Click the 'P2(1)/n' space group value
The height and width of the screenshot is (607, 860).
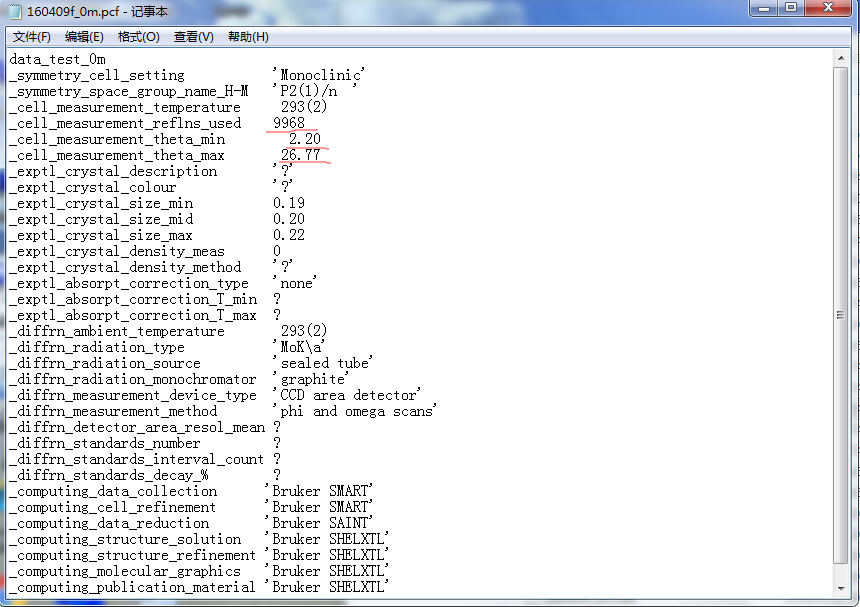[315, 91]
